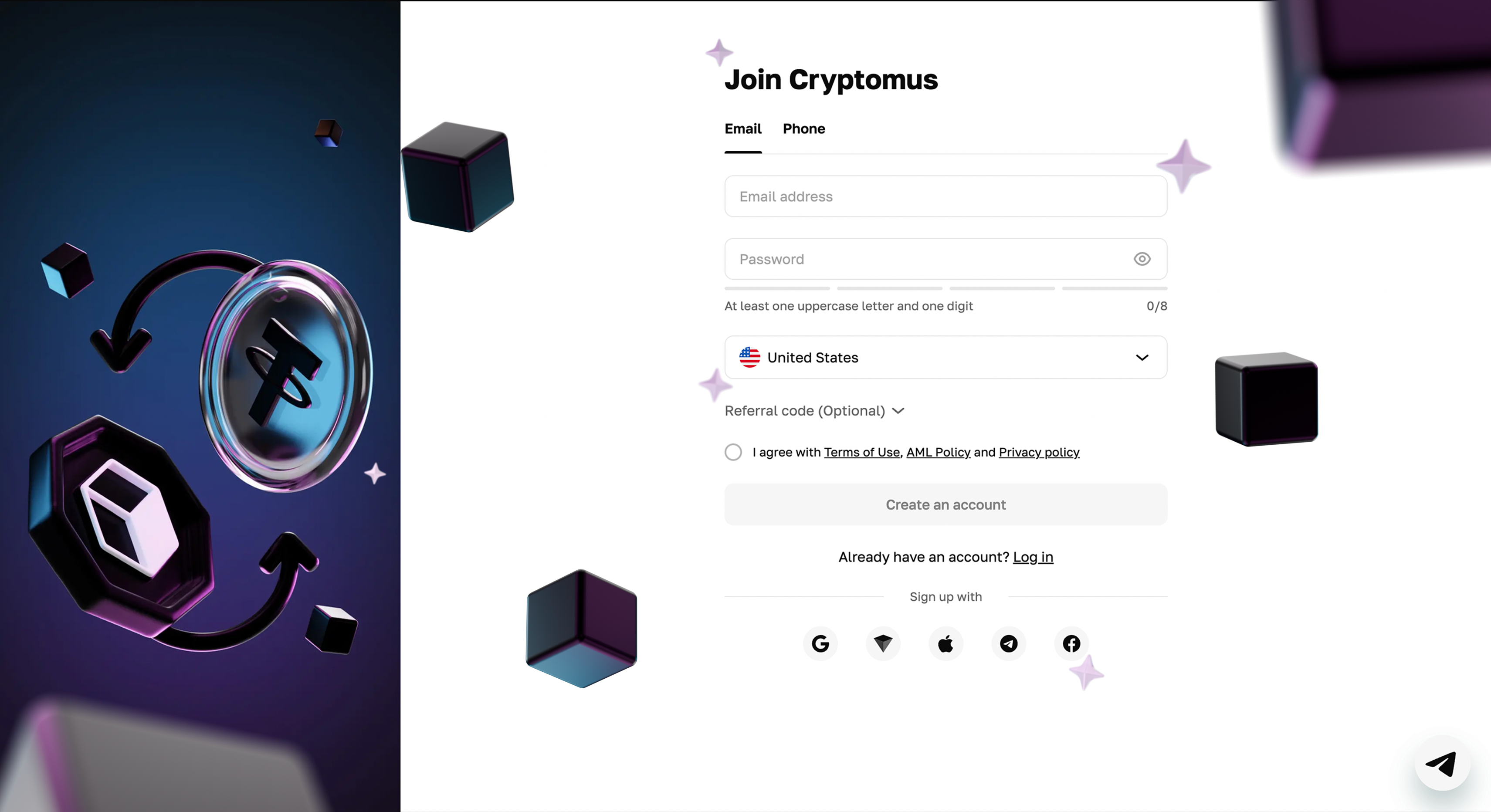Image resolution: width=1491 pixels, height=812 pixels.
Task: Click the Email address input field
Action: pos(945,196)
